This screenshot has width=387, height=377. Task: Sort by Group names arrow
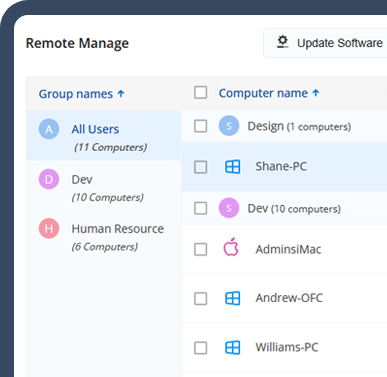[121, 94]
